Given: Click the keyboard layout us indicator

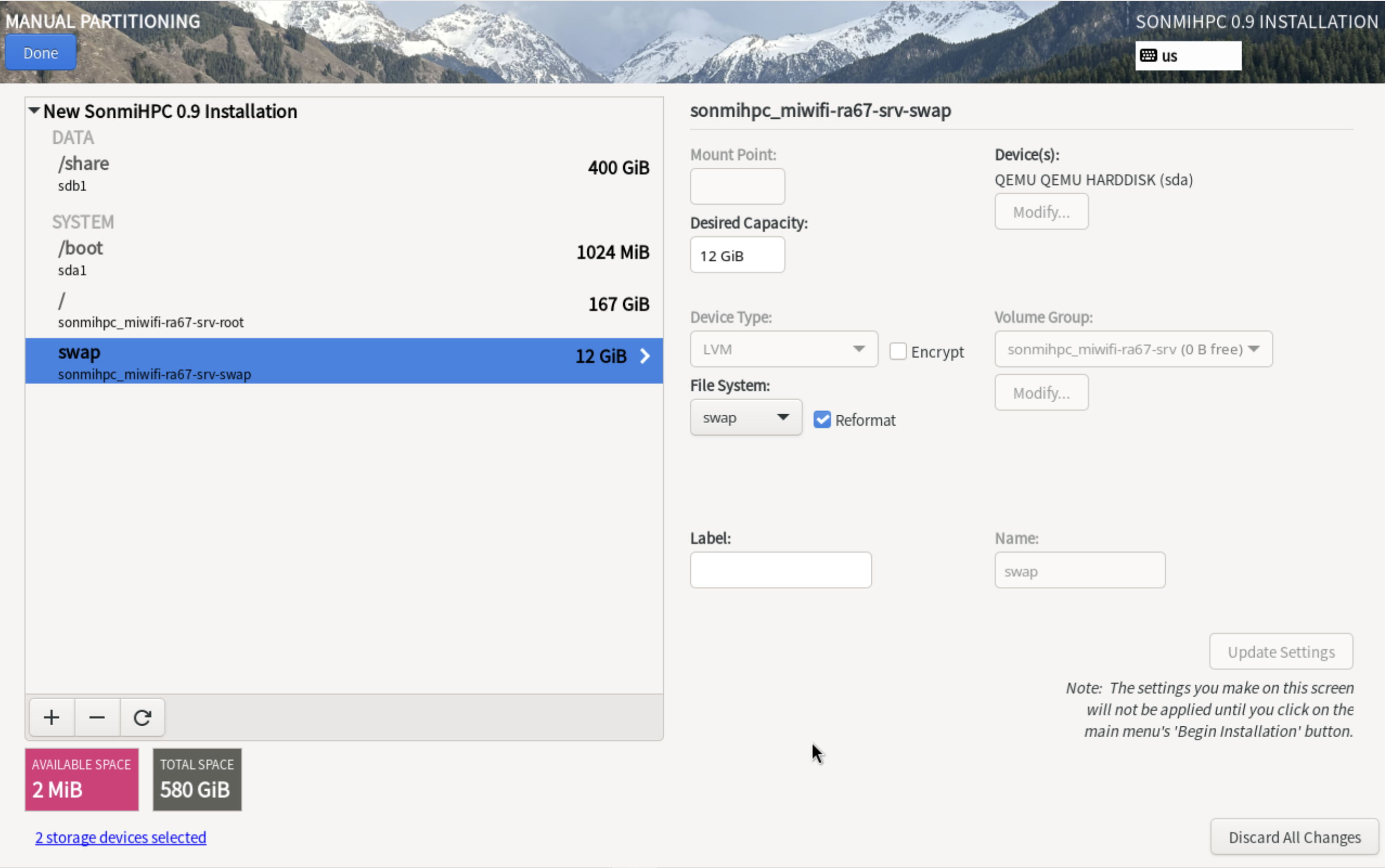Looking at the screenshot, I should 1187,56.
